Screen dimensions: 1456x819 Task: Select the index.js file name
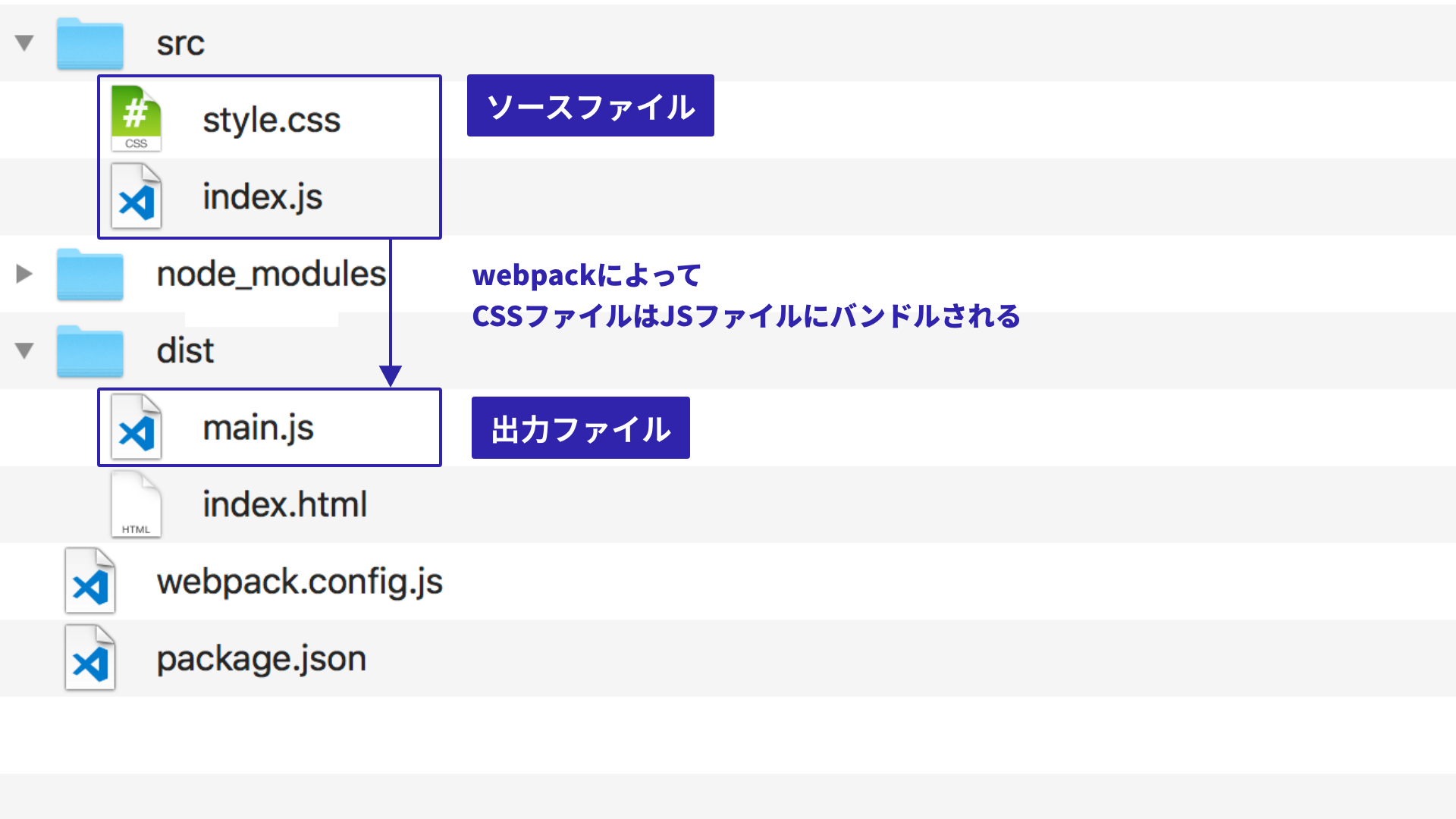point(262,197)
